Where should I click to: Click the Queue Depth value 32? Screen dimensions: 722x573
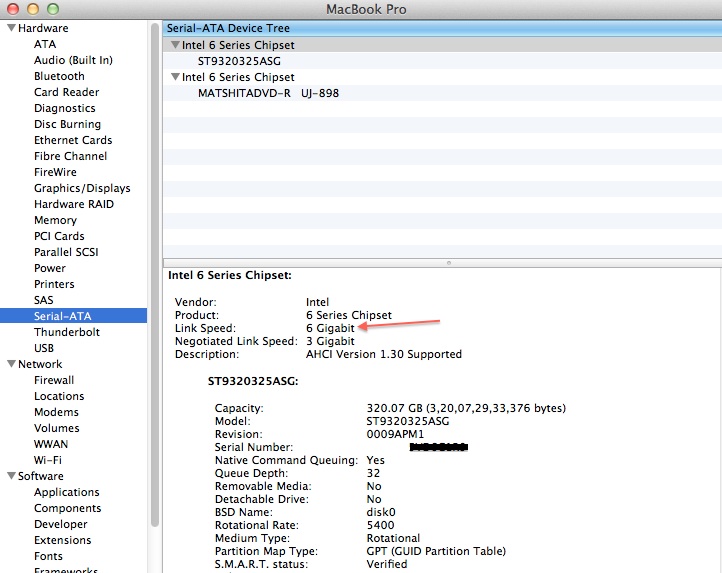coord(373,473)
